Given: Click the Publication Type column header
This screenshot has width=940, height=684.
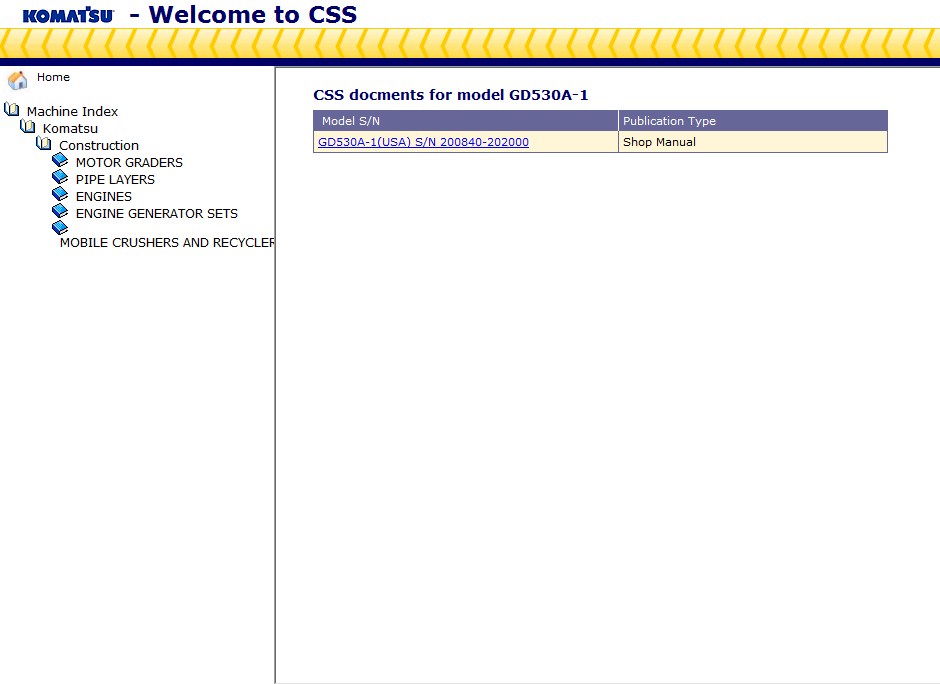Looking at the screenshot, I should [x=753, y=120].
